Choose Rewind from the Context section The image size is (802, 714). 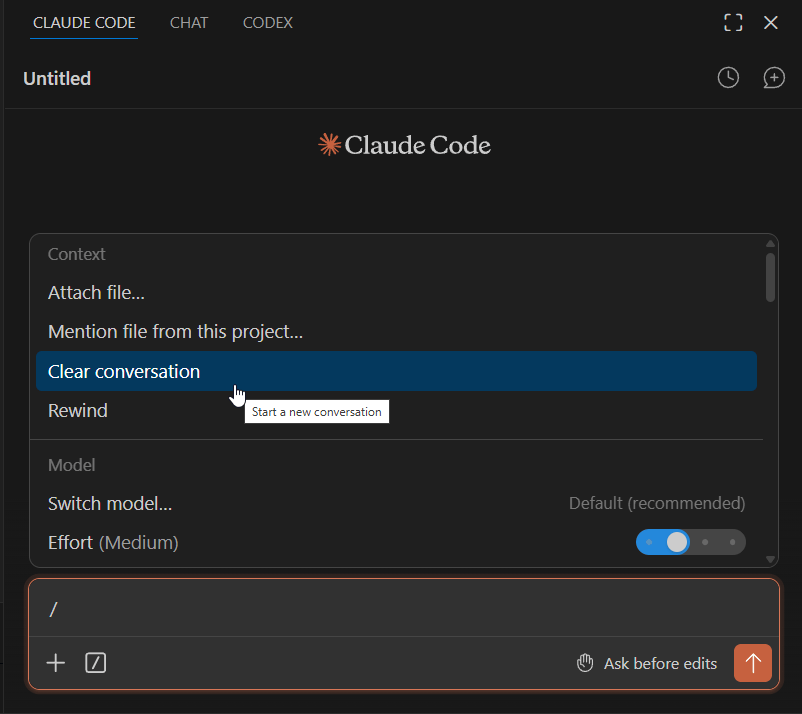pos(78,411)
